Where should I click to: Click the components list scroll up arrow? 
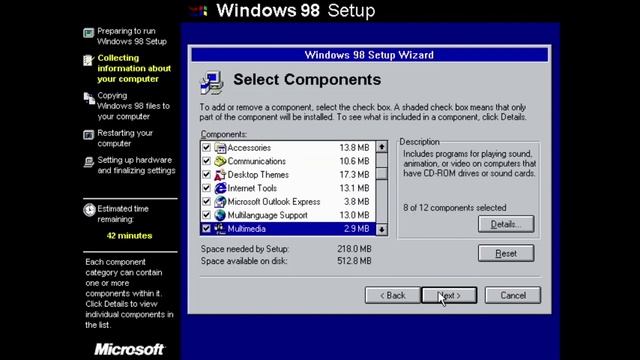(382, 147)
